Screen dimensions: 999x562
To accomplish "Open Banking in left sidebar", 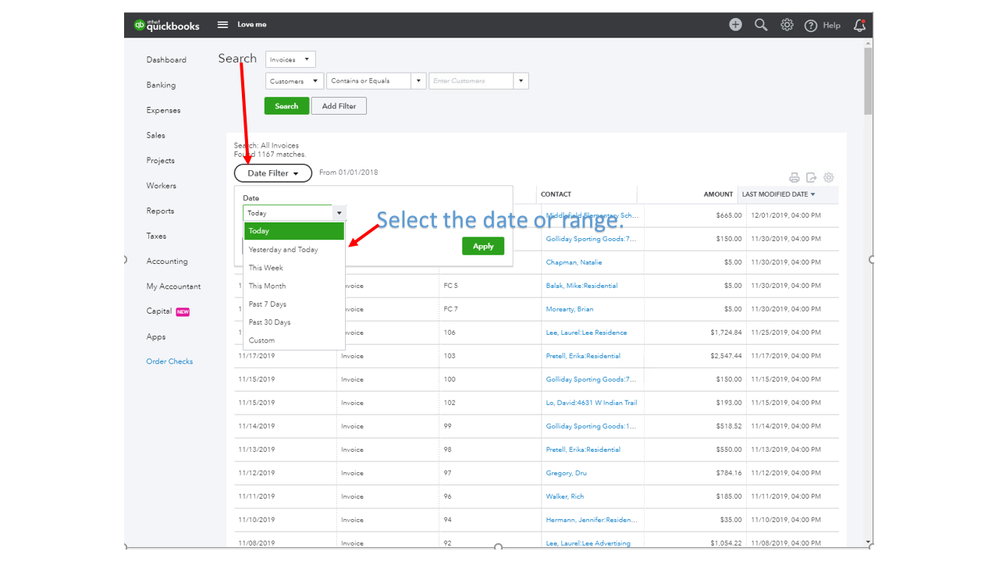I will tap(161, 85).
